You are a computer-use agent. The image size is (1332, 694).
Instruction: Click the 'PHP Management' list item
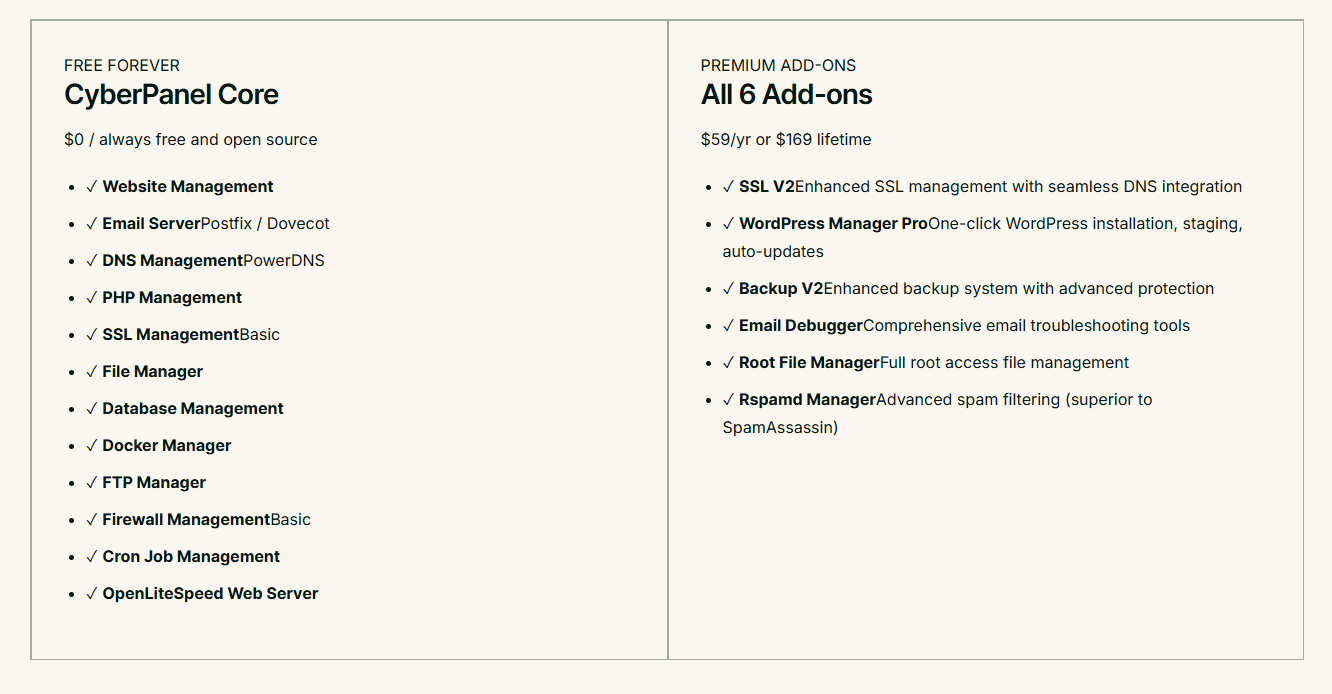164,298
